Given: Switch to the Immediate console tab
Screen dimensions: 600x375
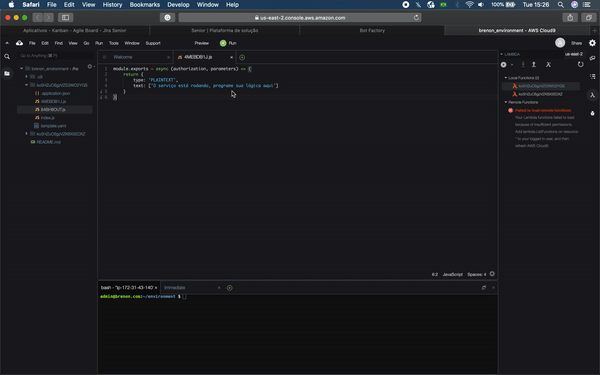Looking at the screenshot, I should point(174,288).
